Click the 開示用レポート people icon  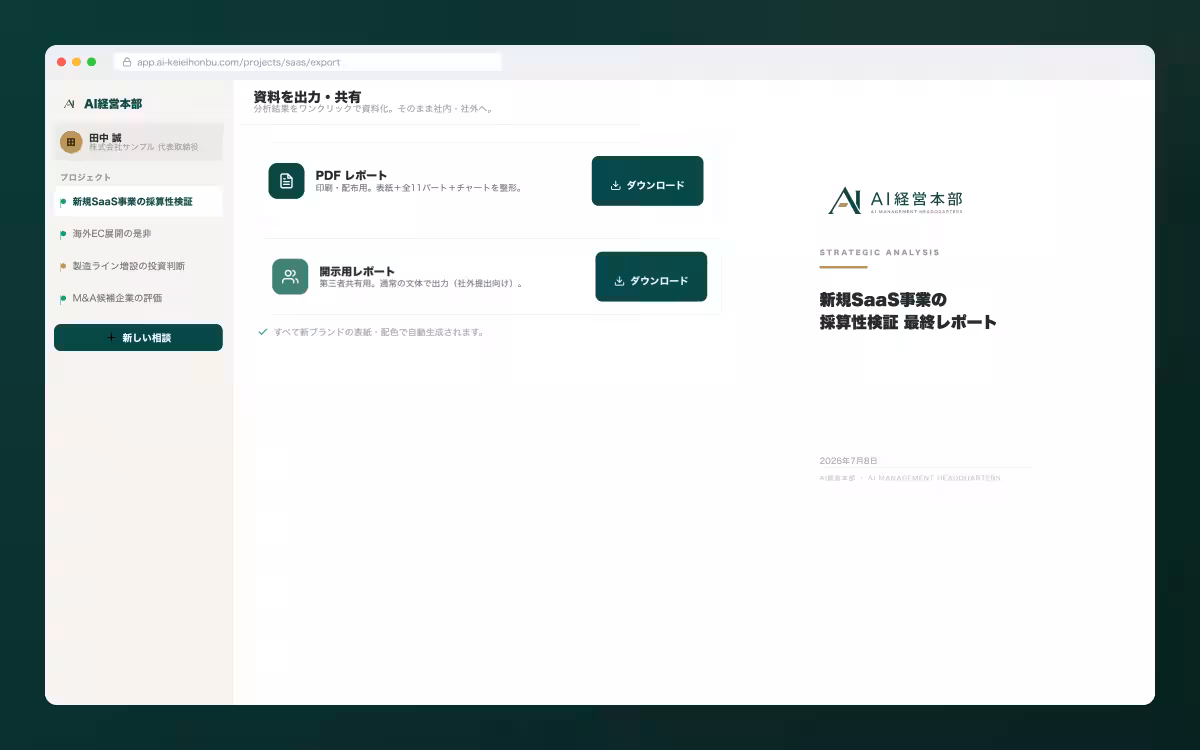tap(290, 277)
